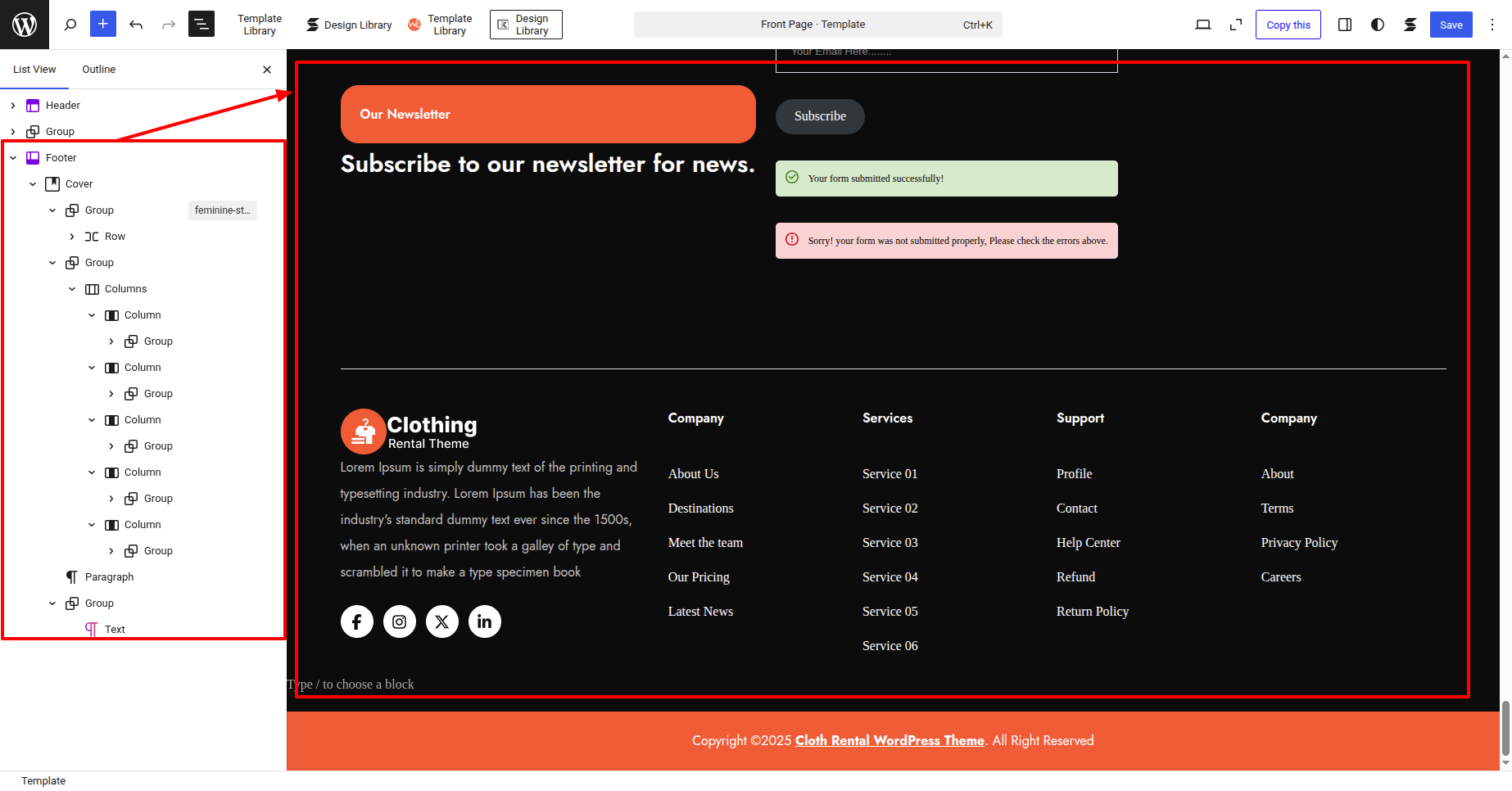Screen dimensions: 1512x791
Task: Toggle the document overview list view button
Action: pyautogui.click(x=201, y=25)
